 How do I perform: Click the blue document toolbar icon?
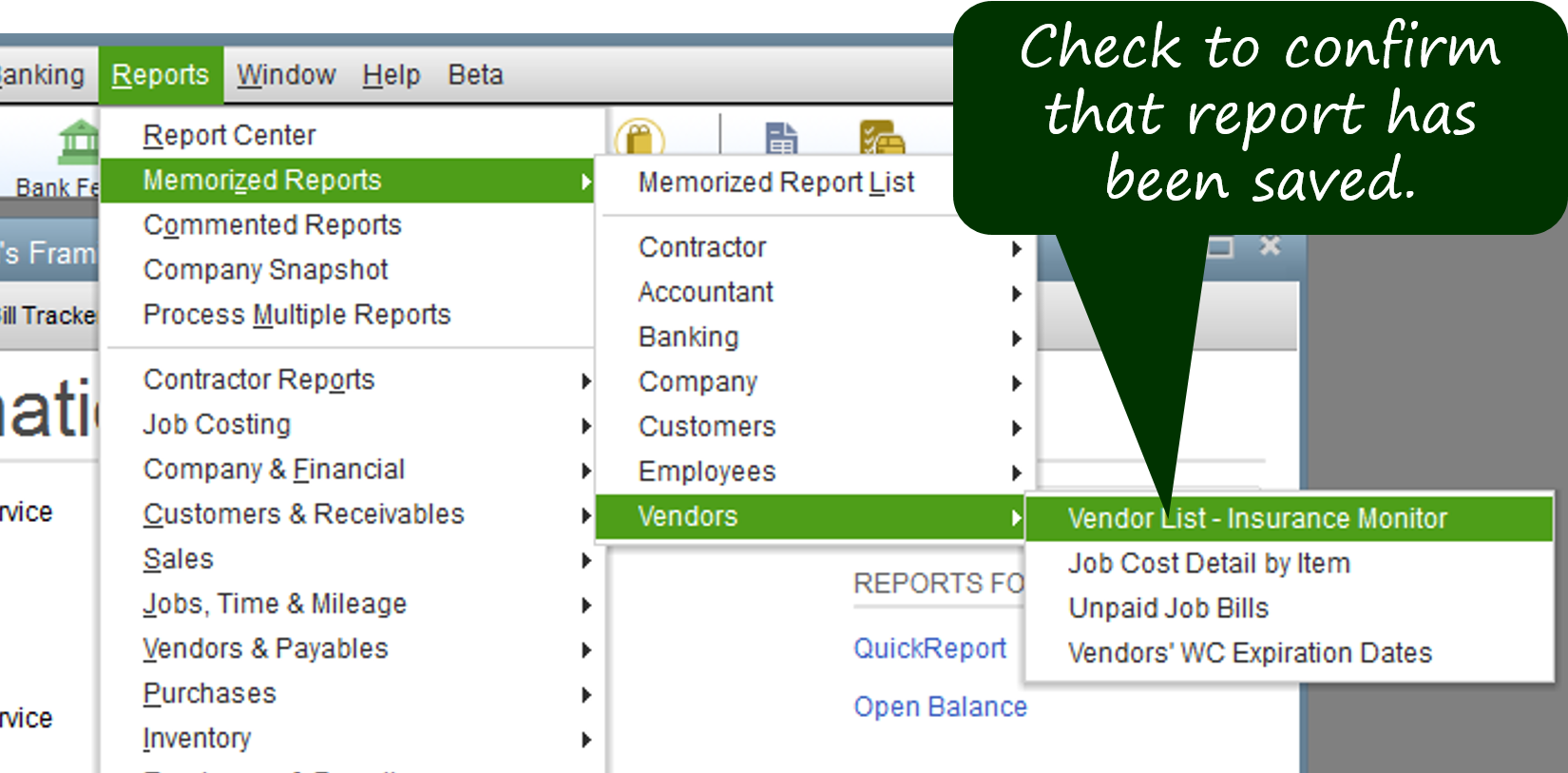tap(781, 139)
